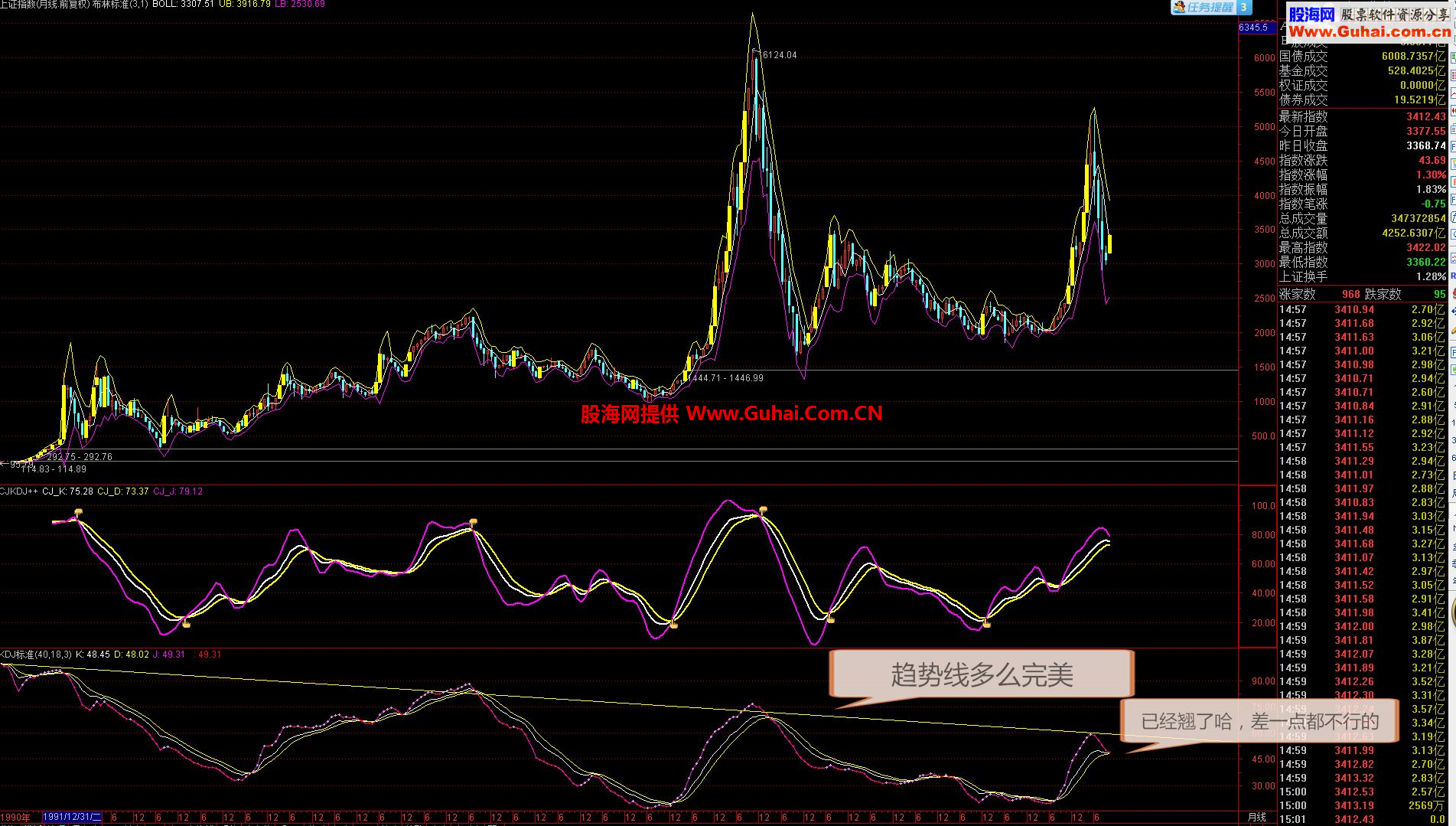This screenshot has height=826, width=1456.
Task: Click the 权证成交 row
Action: tap(1363, 85)
